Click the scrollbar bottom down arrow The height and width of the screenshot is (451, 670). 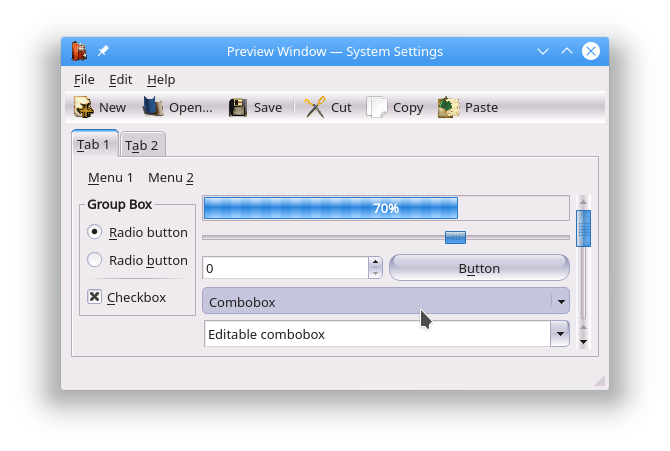[583, 342]
